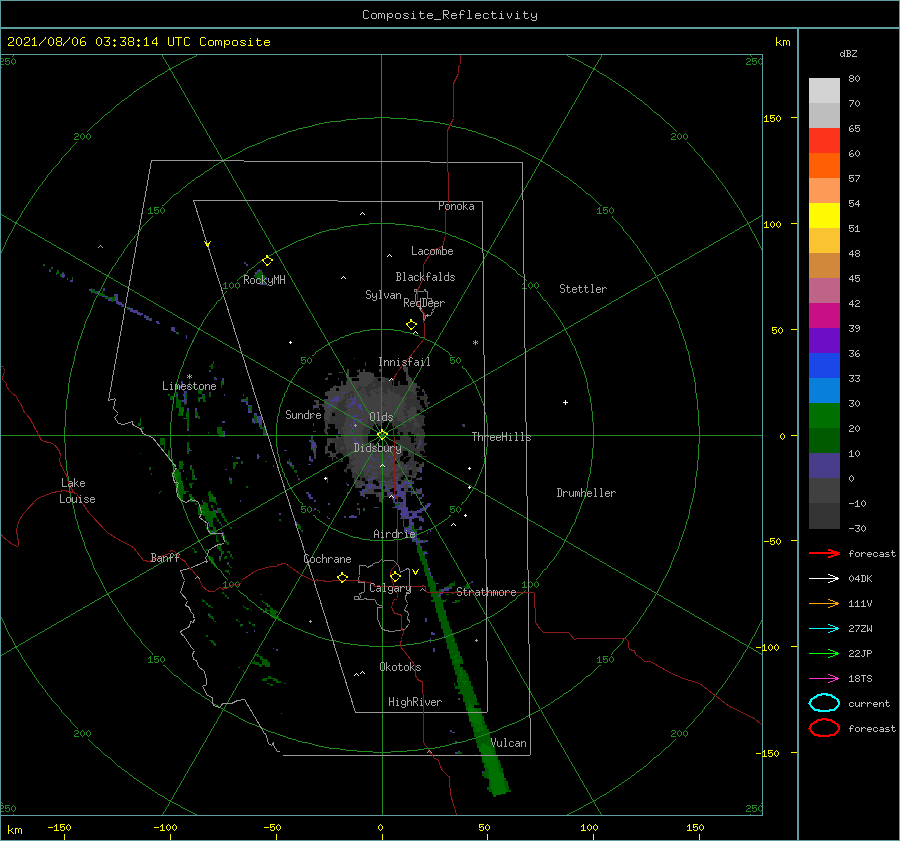
Task: Click the asterisk marker above Limestone
Action: coord(189,377)
